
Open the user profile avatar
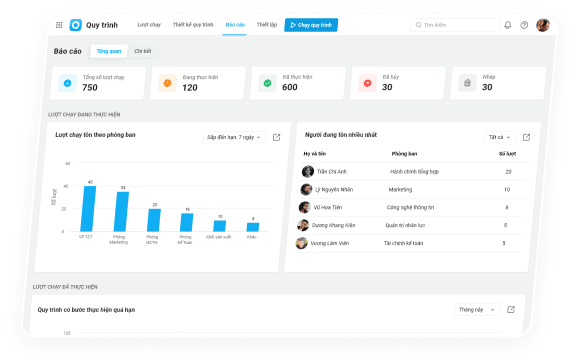[543, 25]
